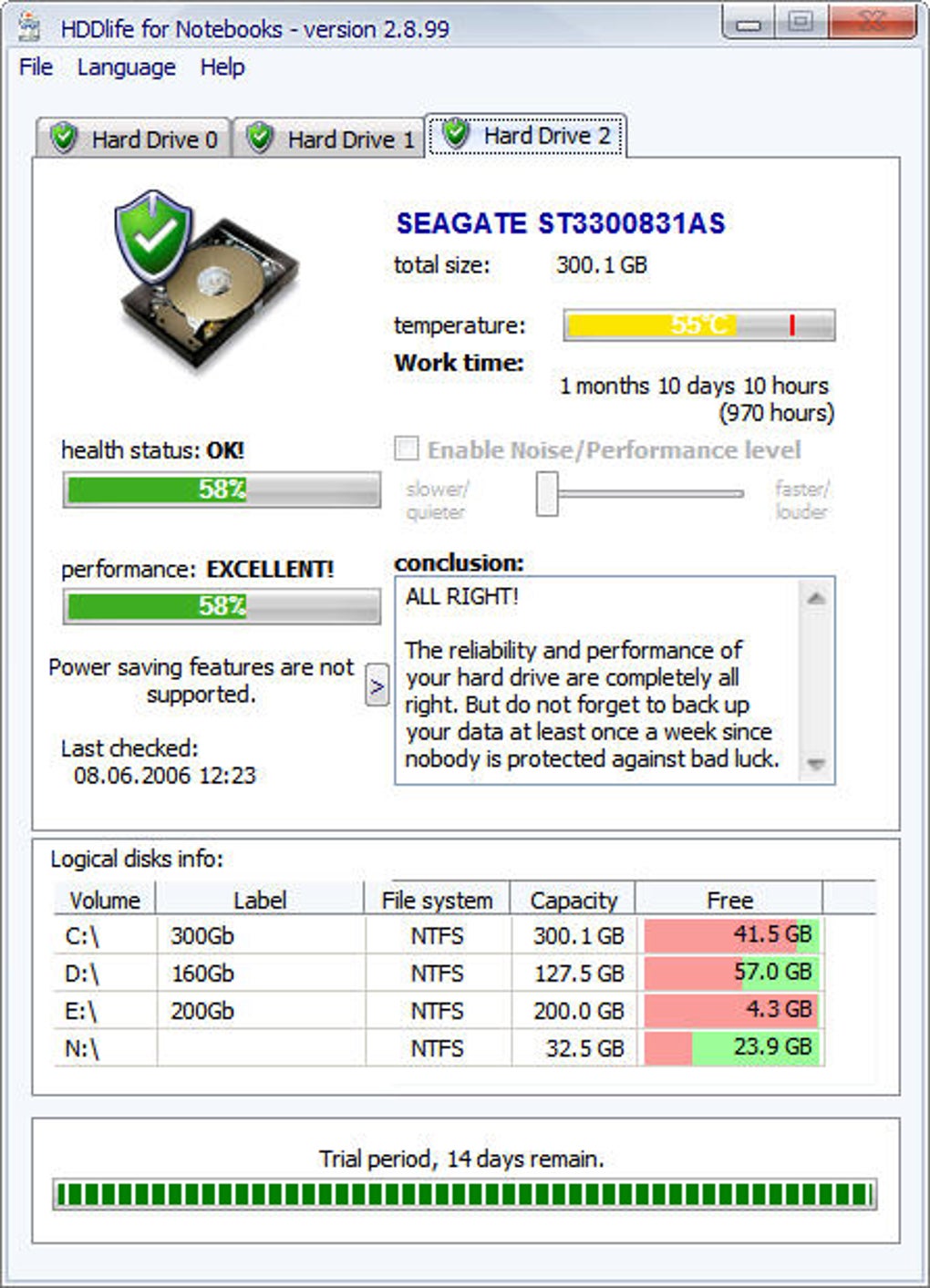Image resolution: width=930 pixels, height=1288 pixels.
Task: Click the total size value 300.1 GB
Action: pos(602,265)
